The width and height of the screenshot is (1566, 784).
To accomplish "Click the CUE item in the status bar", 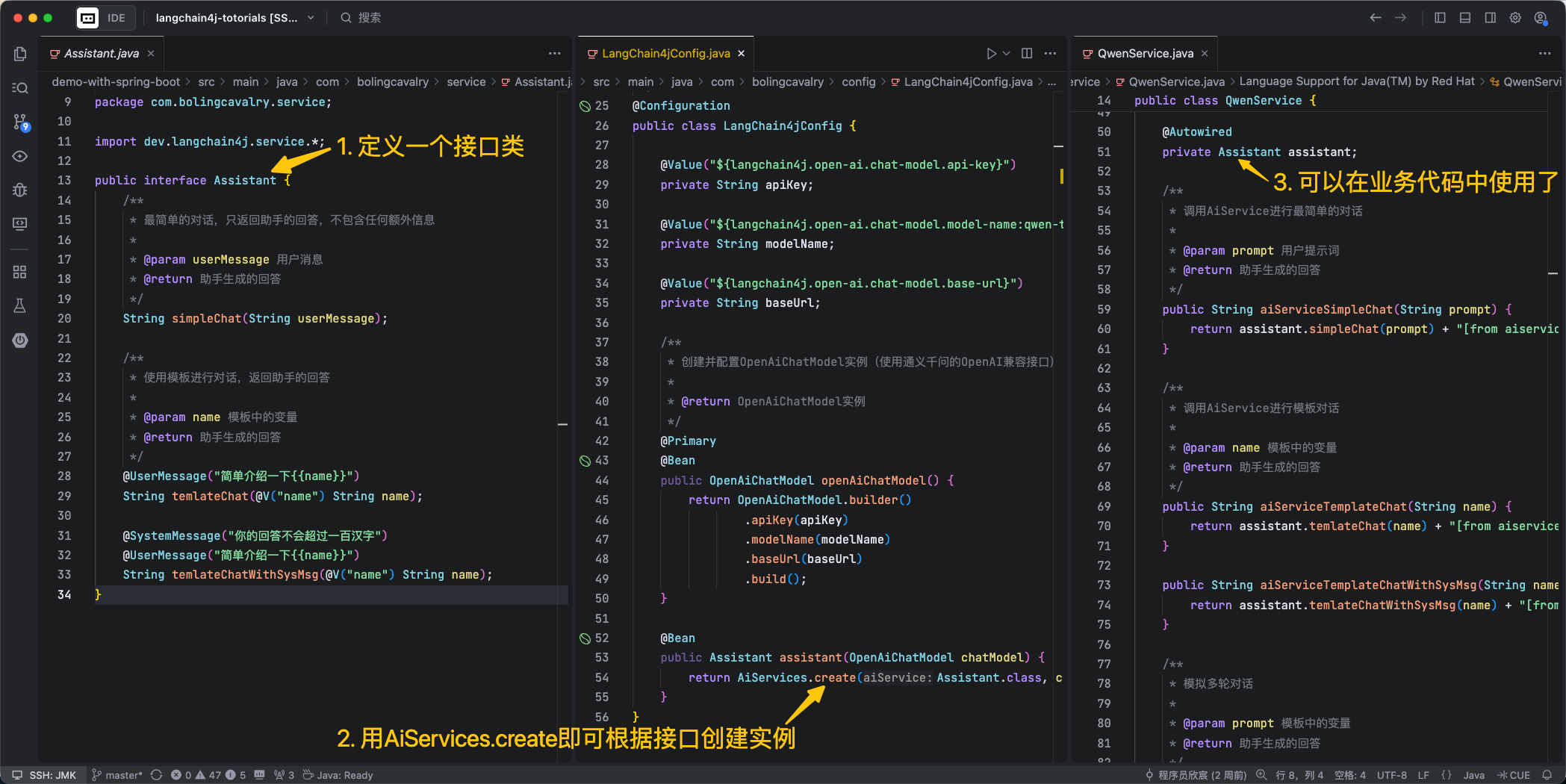I will point(1514,775).
